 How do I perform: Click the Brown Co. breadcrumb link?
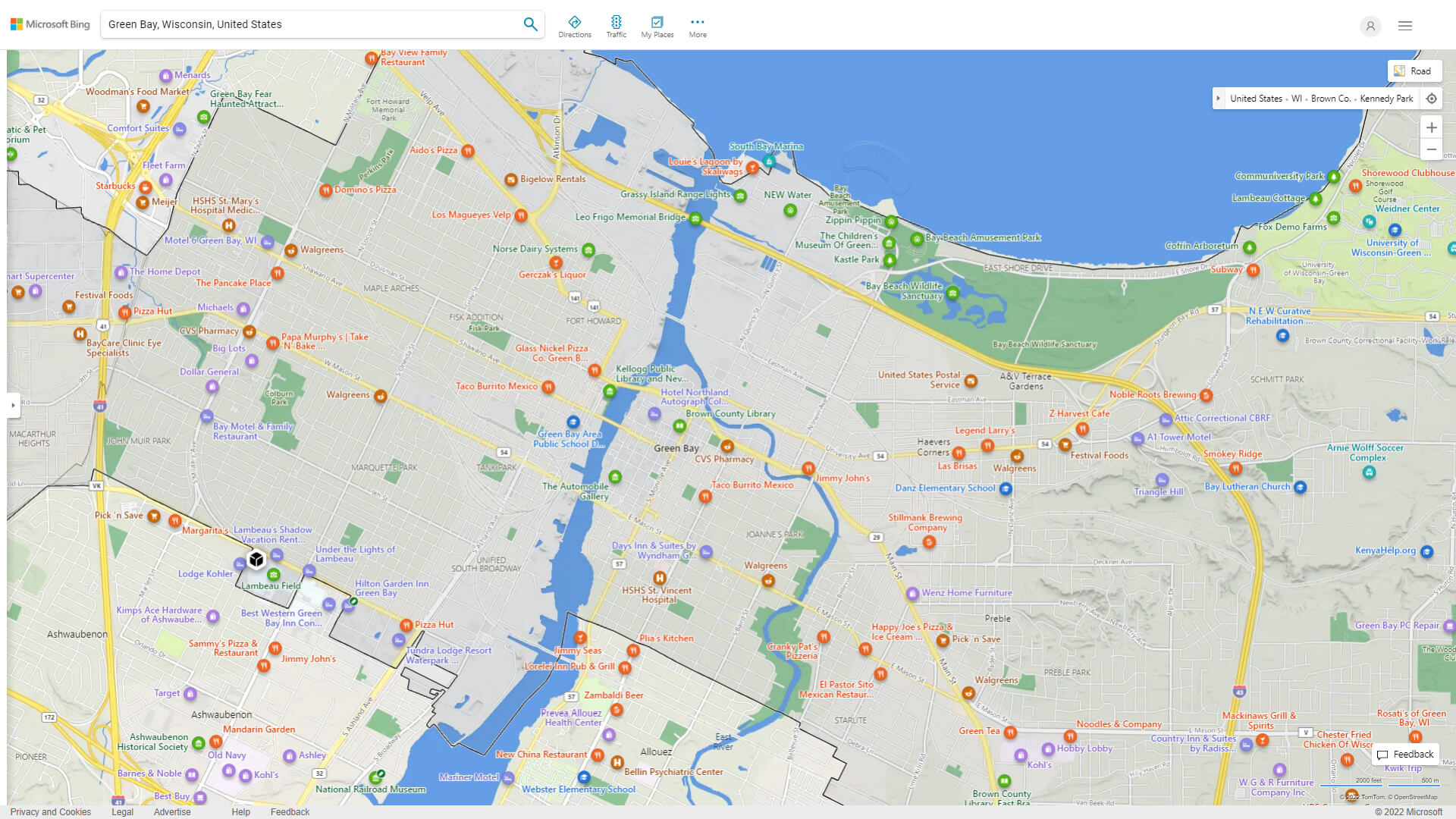[1330, 99]
